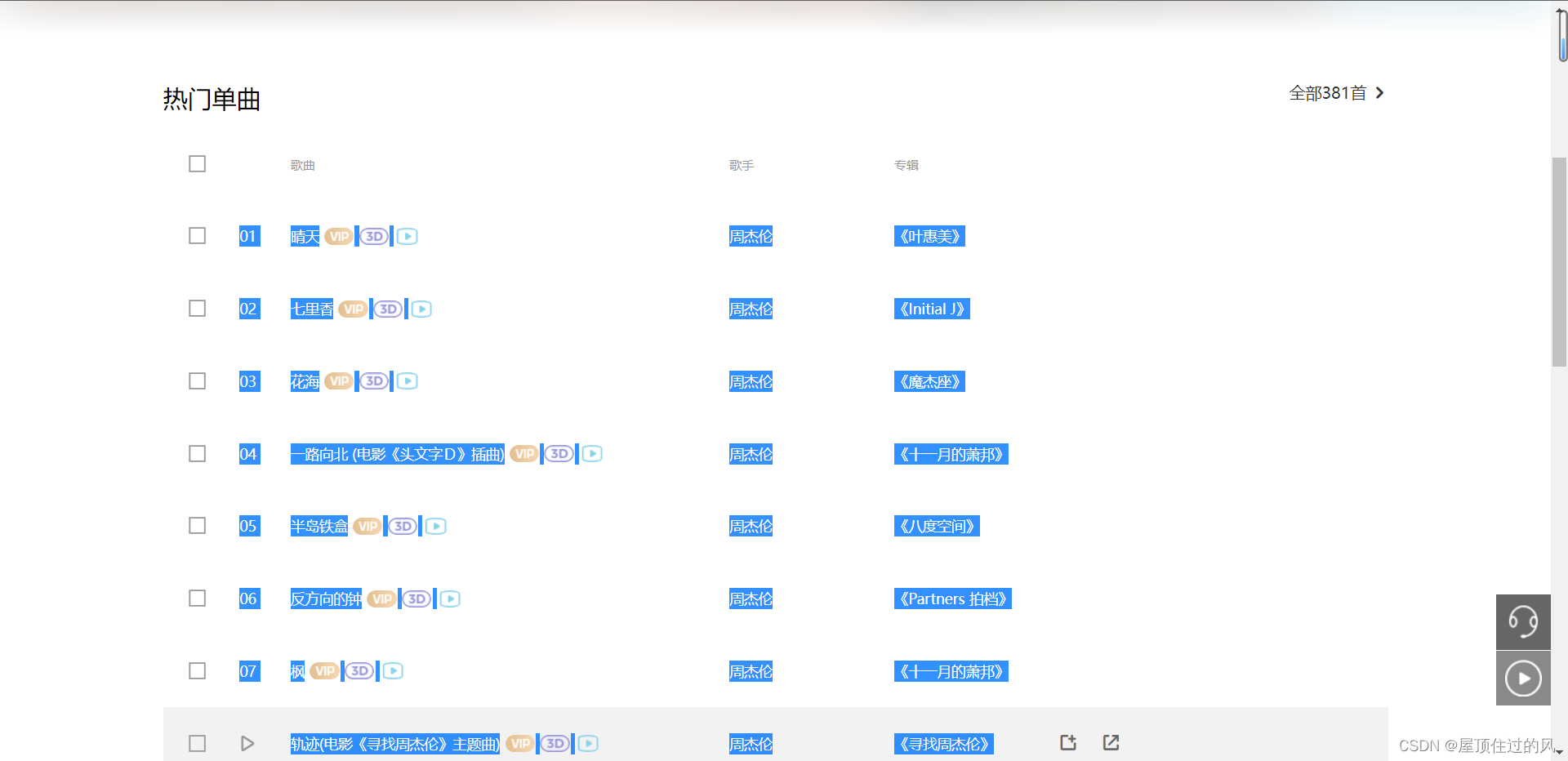
Task: Click the 3D badge next to 花海
Action: 374,381
